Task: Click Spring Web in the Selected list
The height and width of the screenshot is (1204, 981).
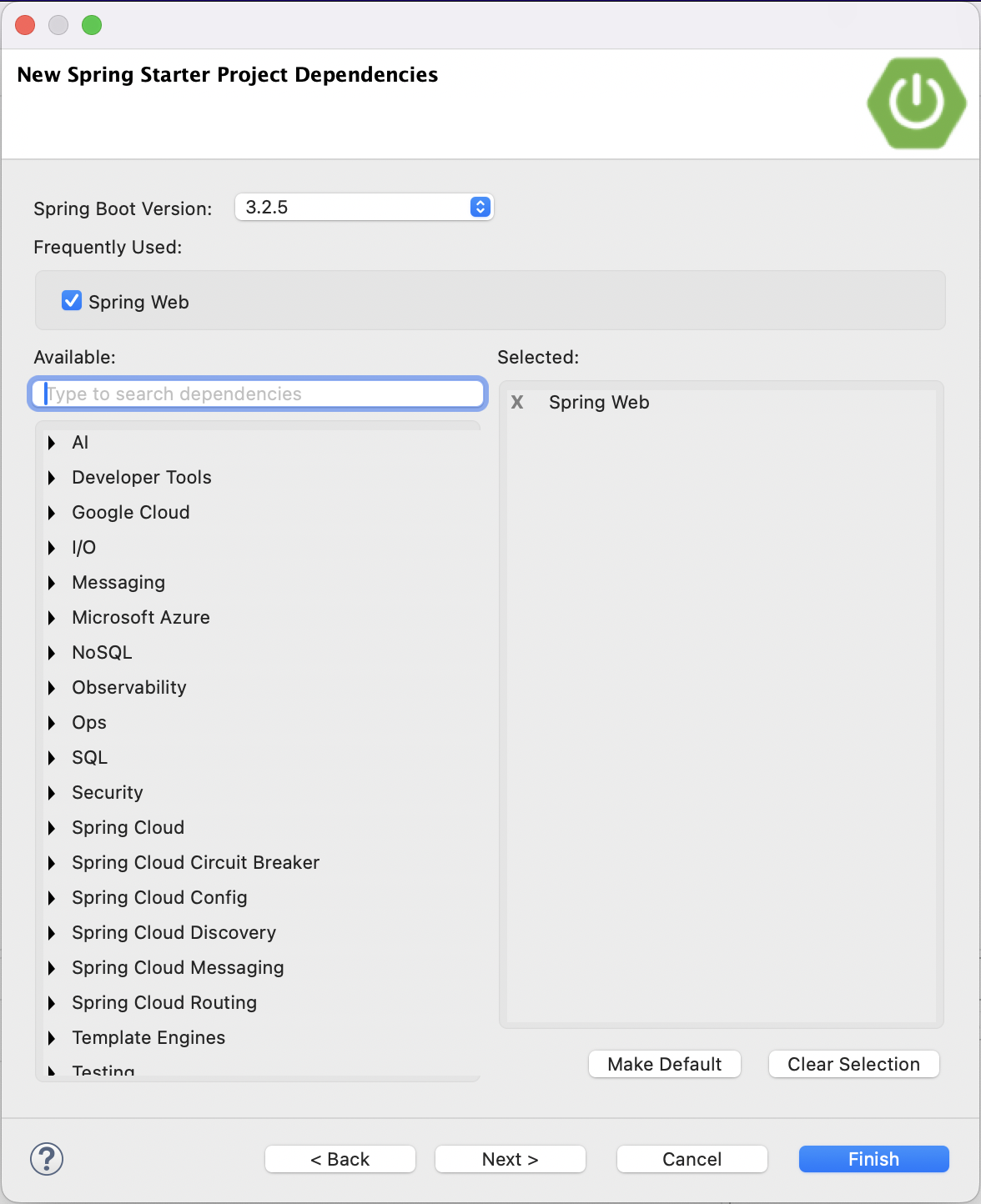Action: tap(599, 403)
